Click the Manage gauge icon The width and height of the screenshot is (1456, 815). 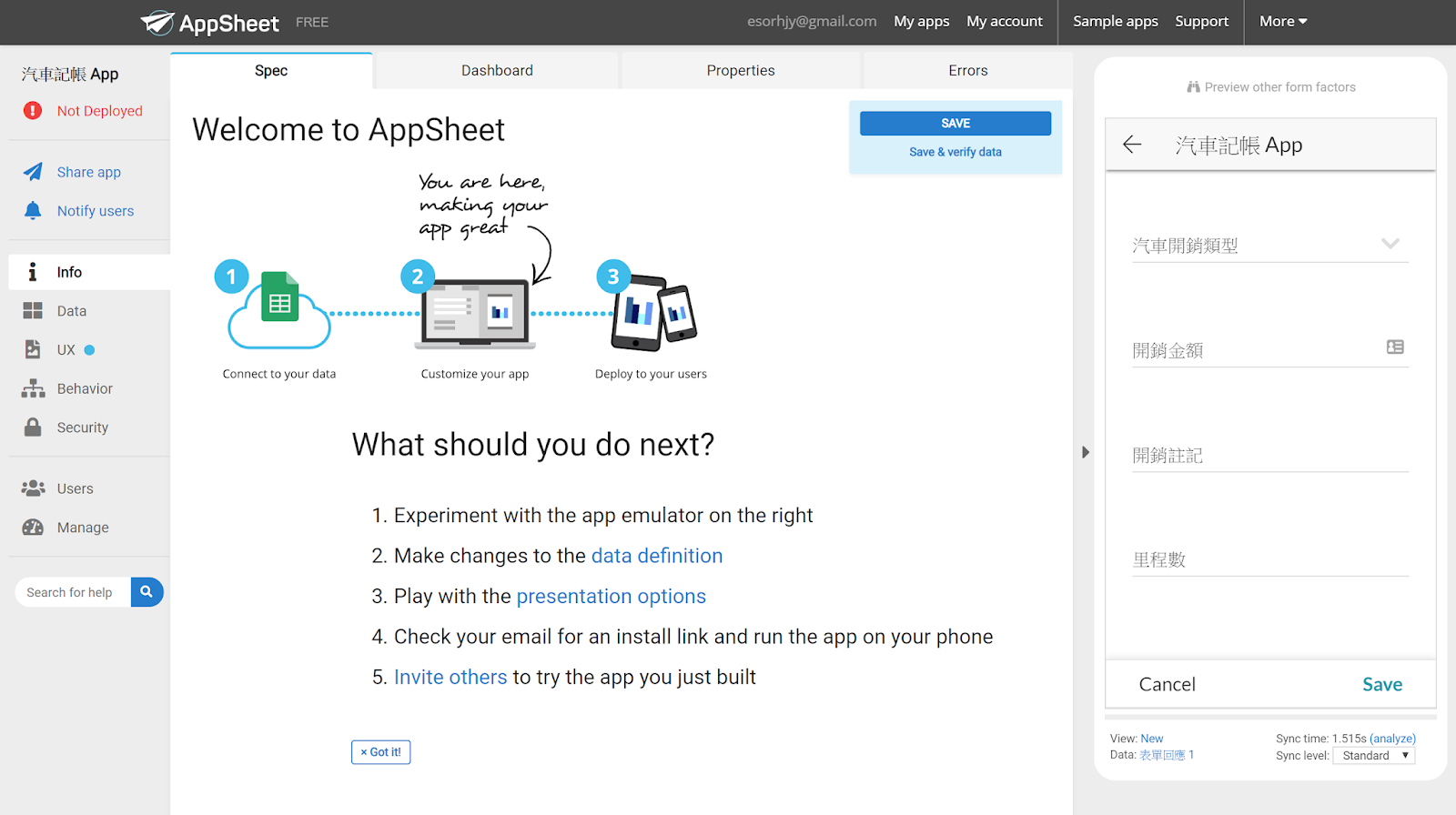33,528
